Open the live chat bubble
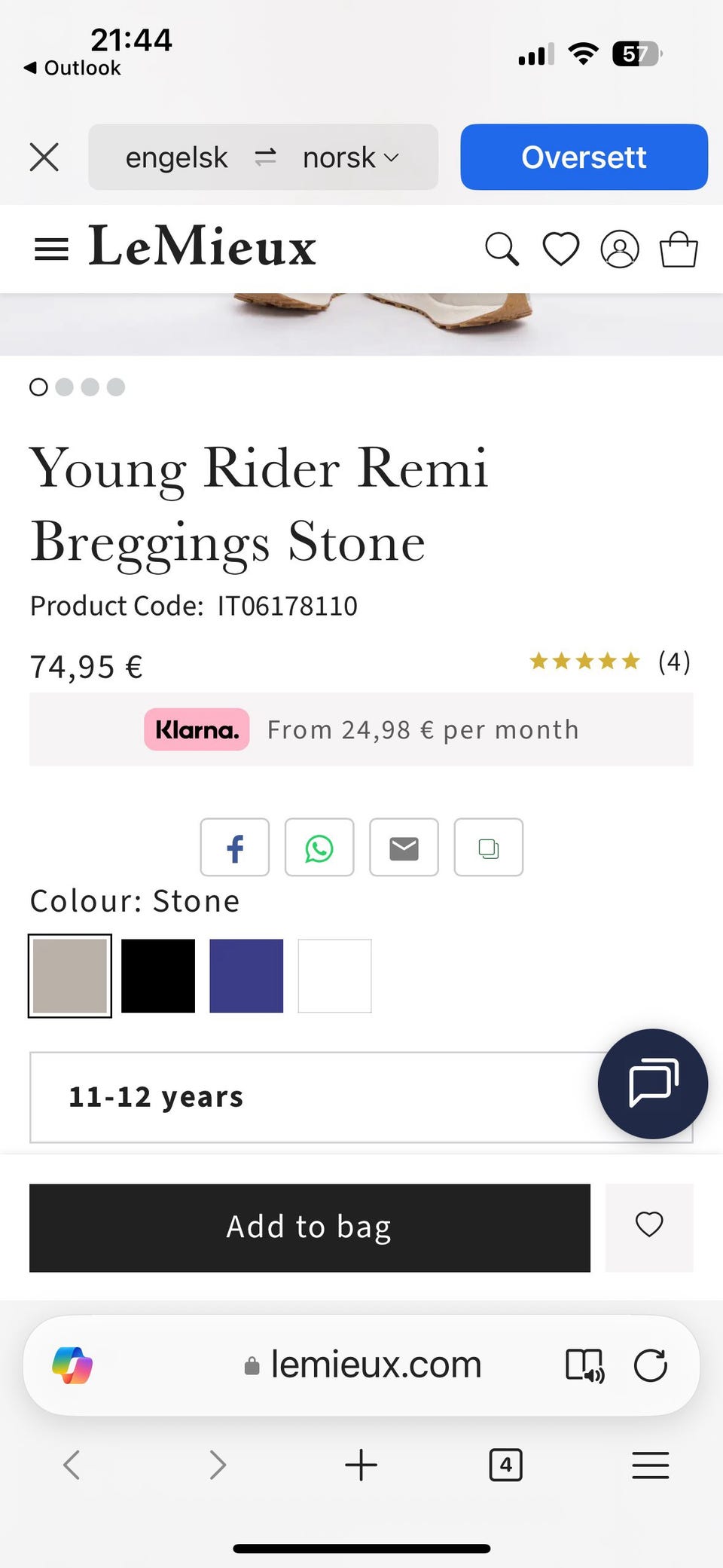This screenshot has width=723, height=1568. pyautogui.click(x=652, y=1084)
